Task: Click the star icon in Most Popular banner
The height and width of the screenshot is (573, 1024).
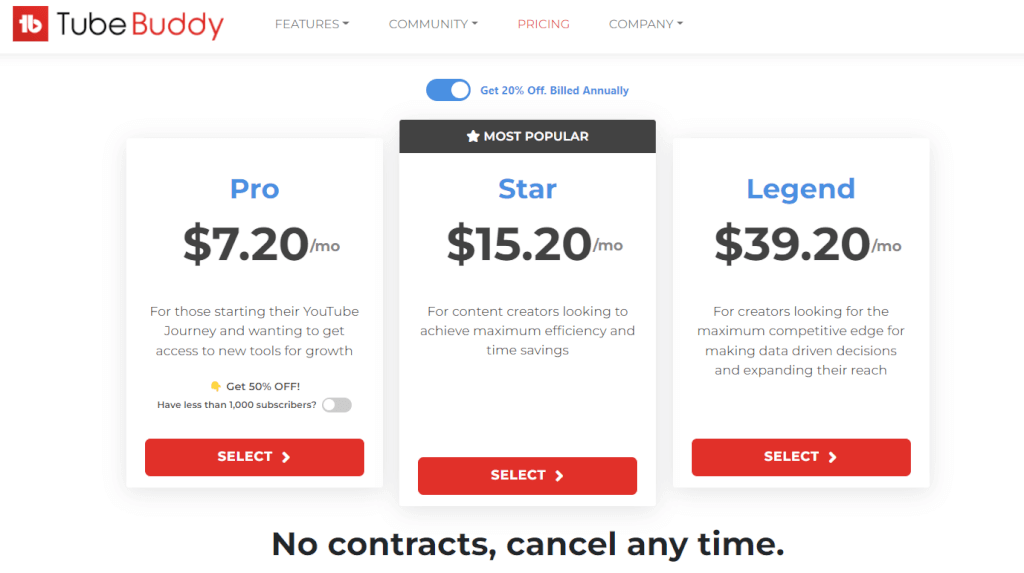Action: tap(473, 137)
